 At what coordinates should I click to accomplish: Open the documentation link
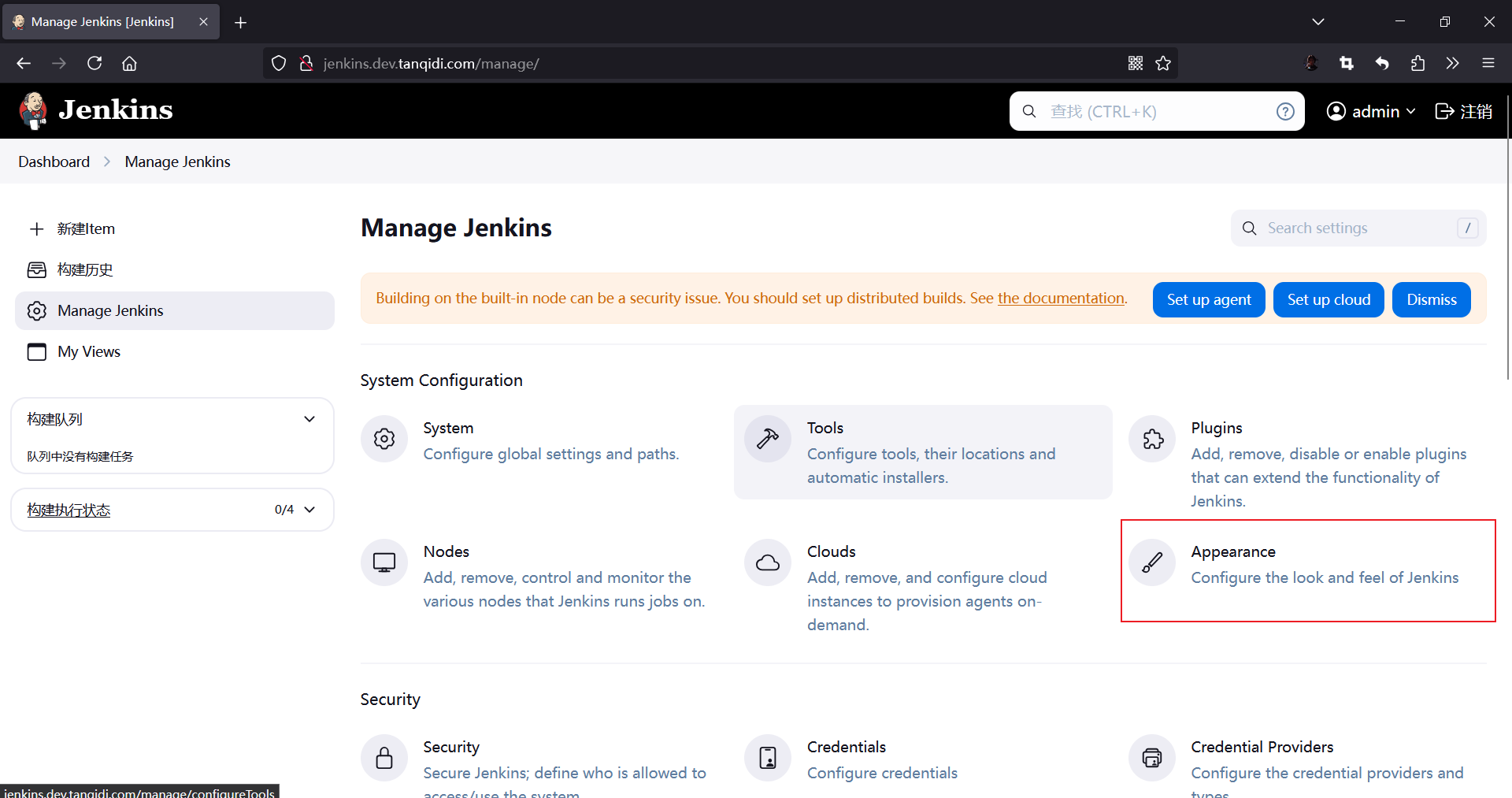point(1061,299)
